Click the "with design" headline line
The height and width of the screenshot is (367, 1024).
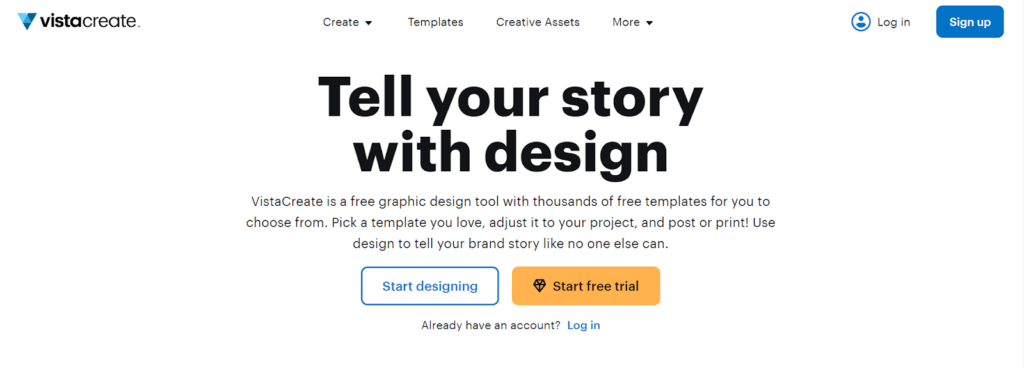coord(511,154)
